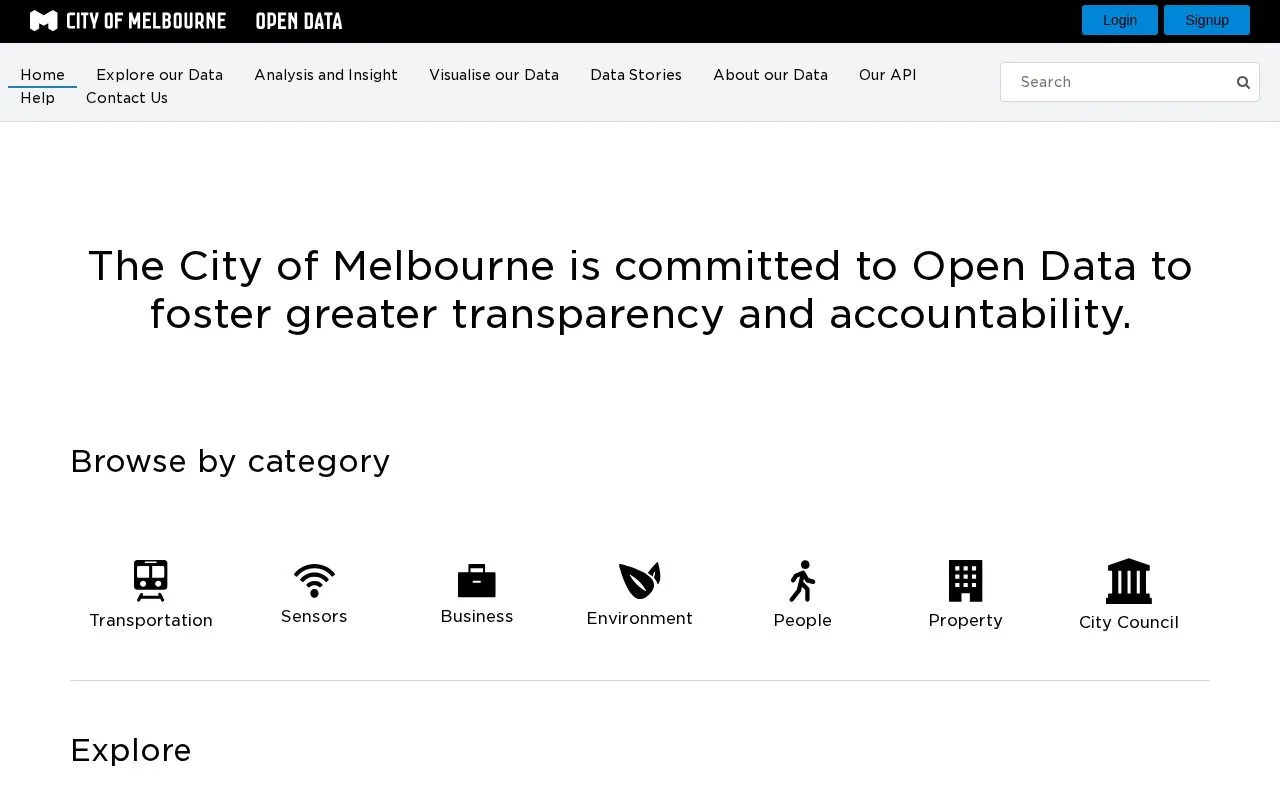Click the "Explore" section heading

pyautogui.click(x=131, y=750)
